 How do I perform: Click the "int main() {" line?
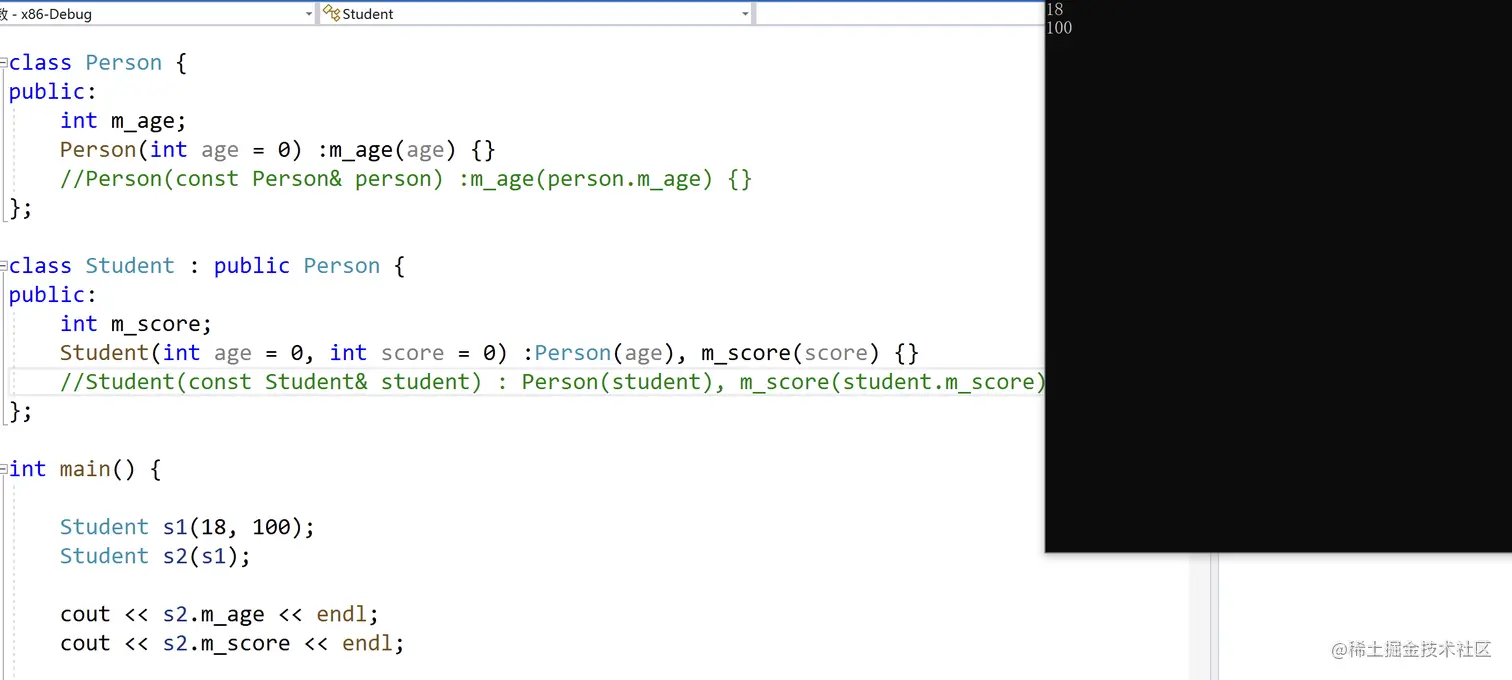[85, 469]
